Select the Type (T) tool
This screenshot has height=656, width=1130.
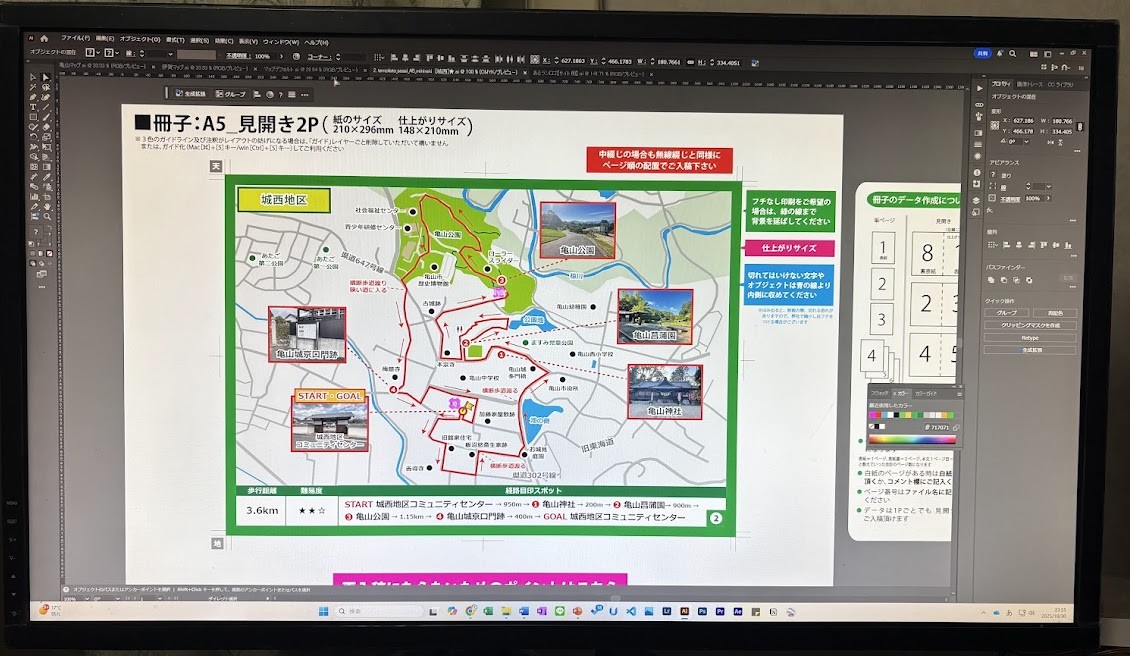click(x=33, y=107)
